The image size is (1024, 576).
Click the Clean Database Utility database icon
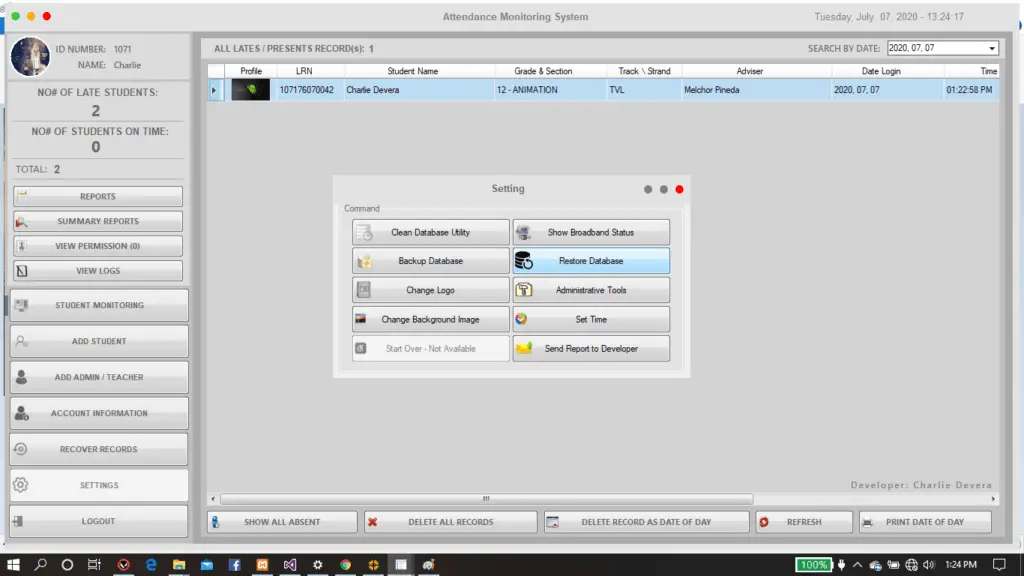tap(361, 231)
